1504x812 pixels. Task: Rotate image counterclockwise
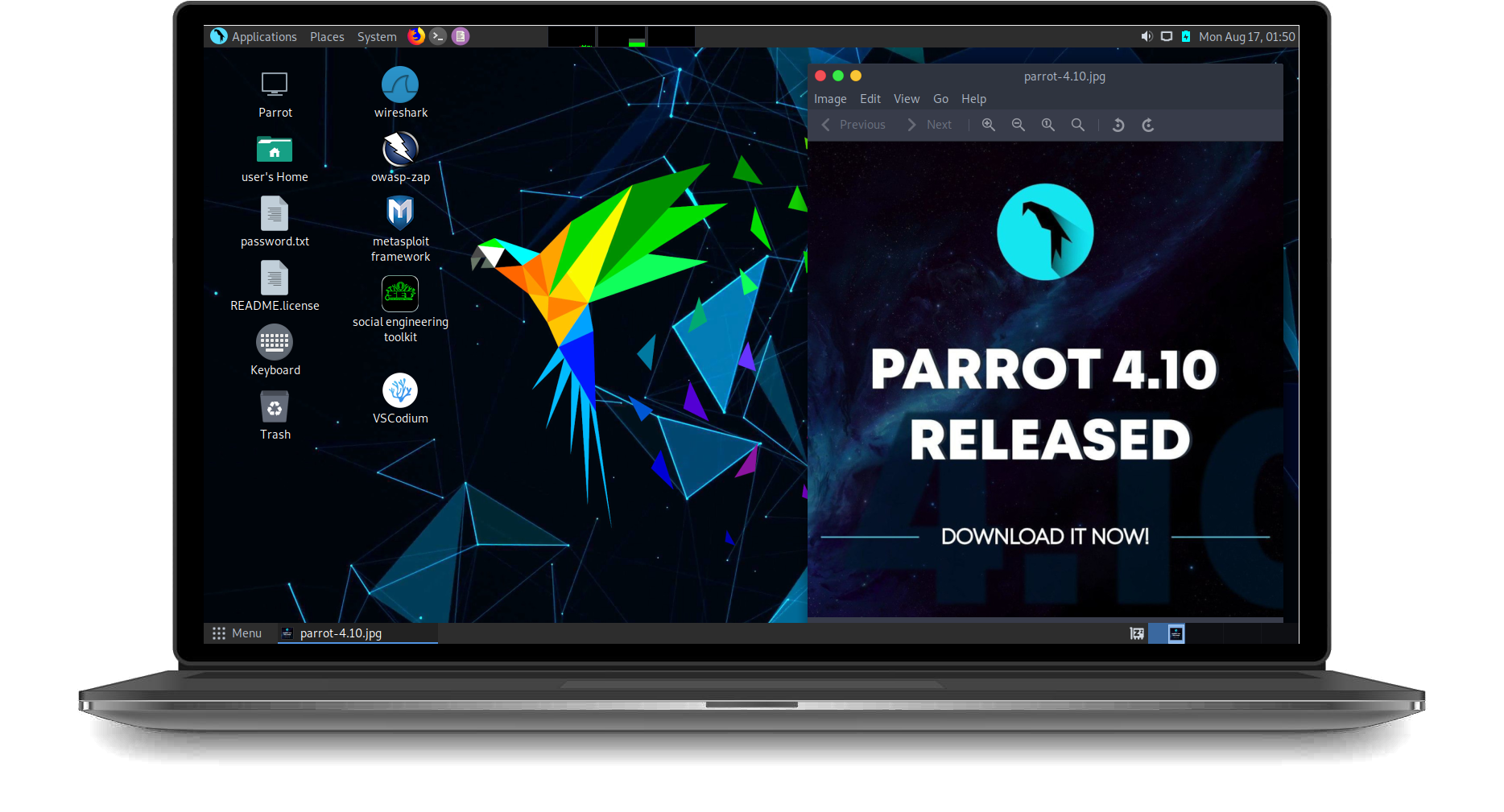1118,125
